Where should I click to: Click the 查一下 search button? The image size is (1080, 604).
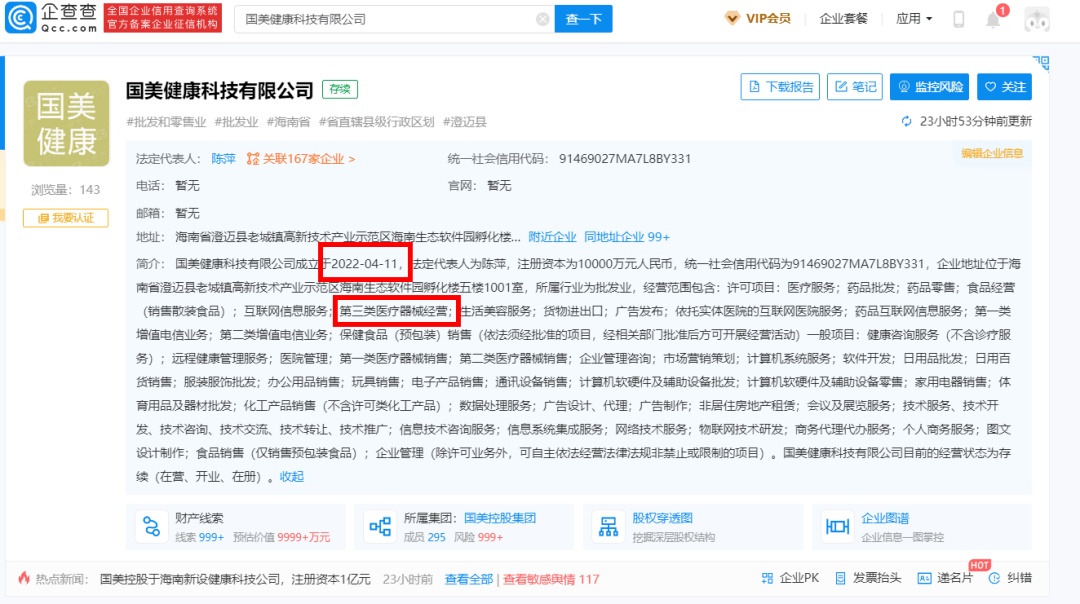point(584,19)
